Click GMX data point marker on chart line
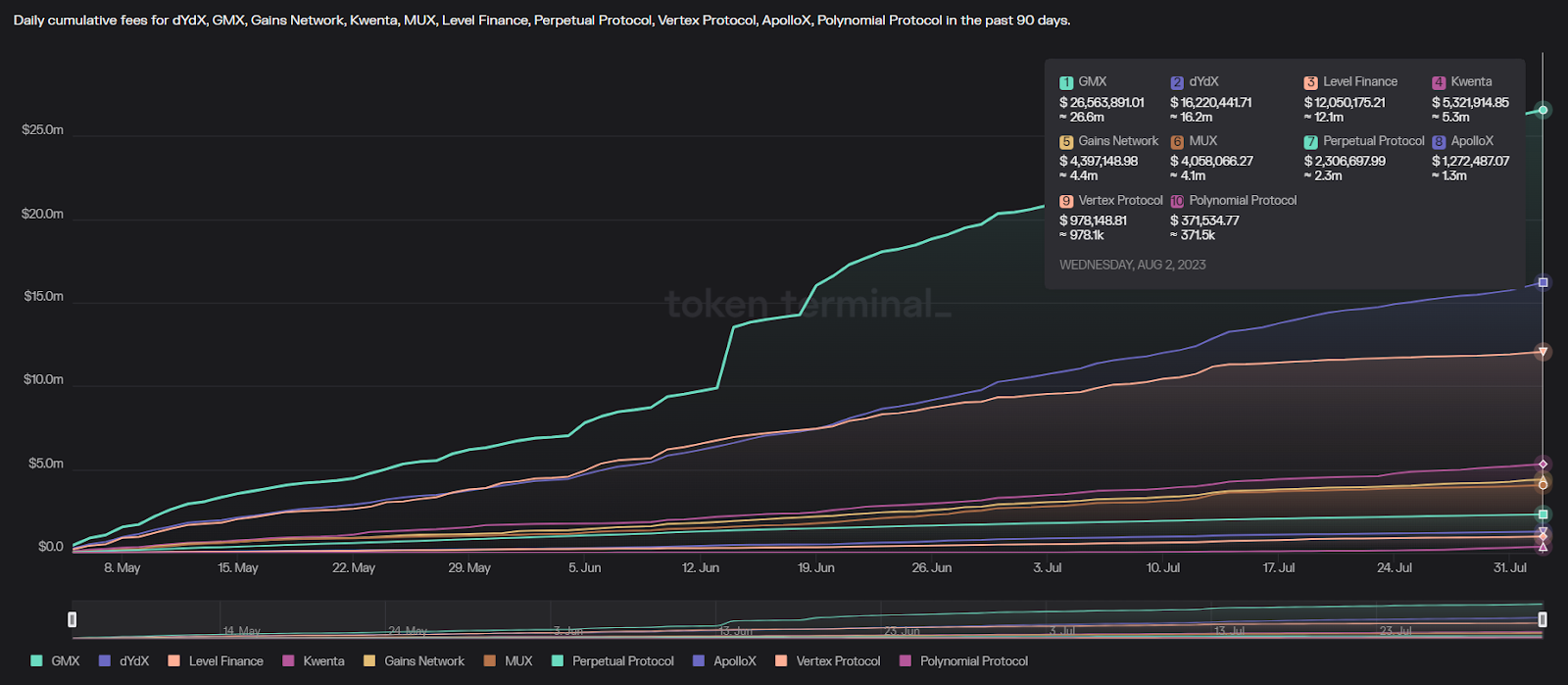The image size is (1568, 685). point(1543,110)
